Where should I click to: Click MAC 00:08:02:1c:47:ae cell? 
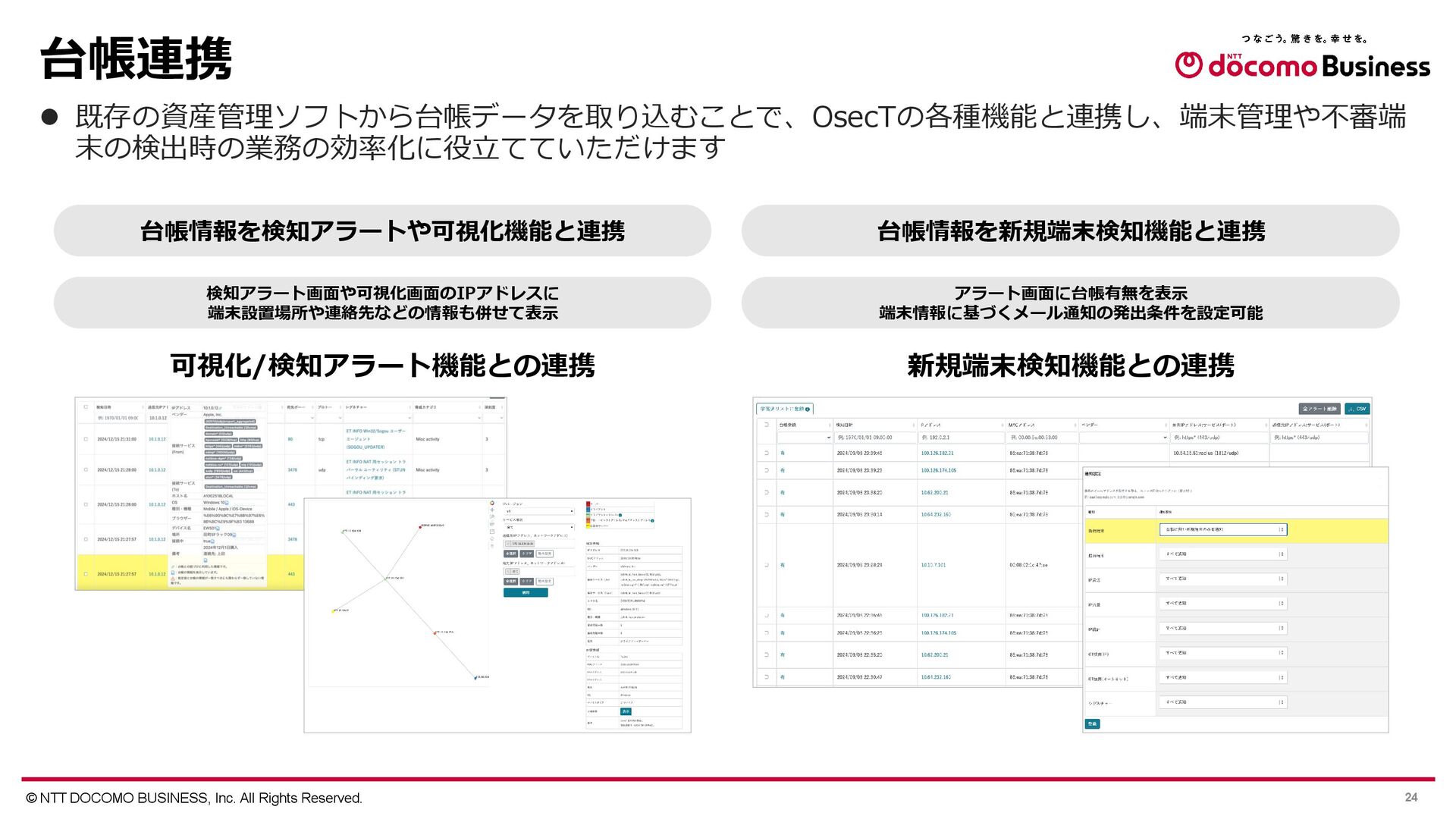coord(1028,565)
